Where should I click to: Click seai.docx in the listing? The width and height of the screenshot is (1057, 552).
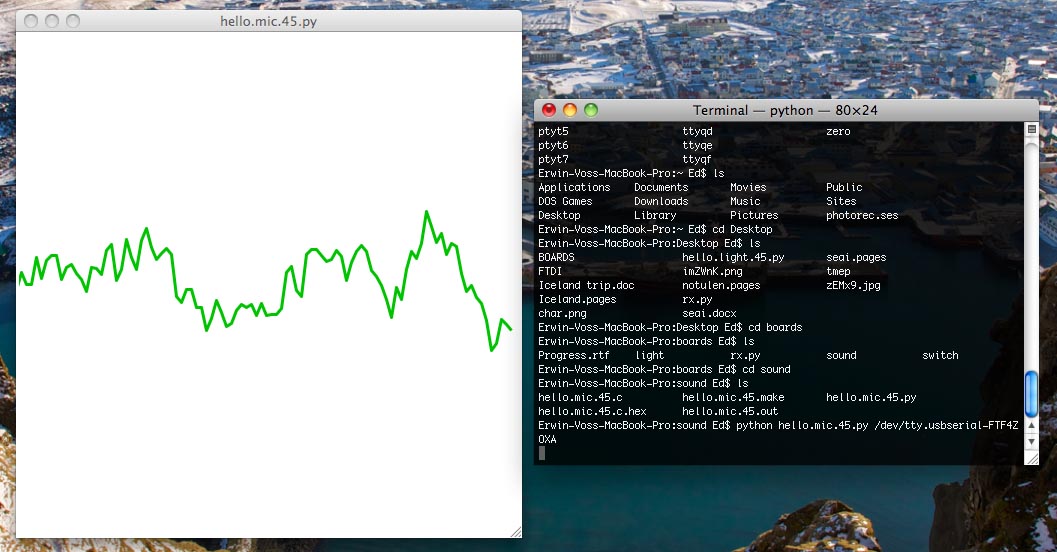pos(709,314)
